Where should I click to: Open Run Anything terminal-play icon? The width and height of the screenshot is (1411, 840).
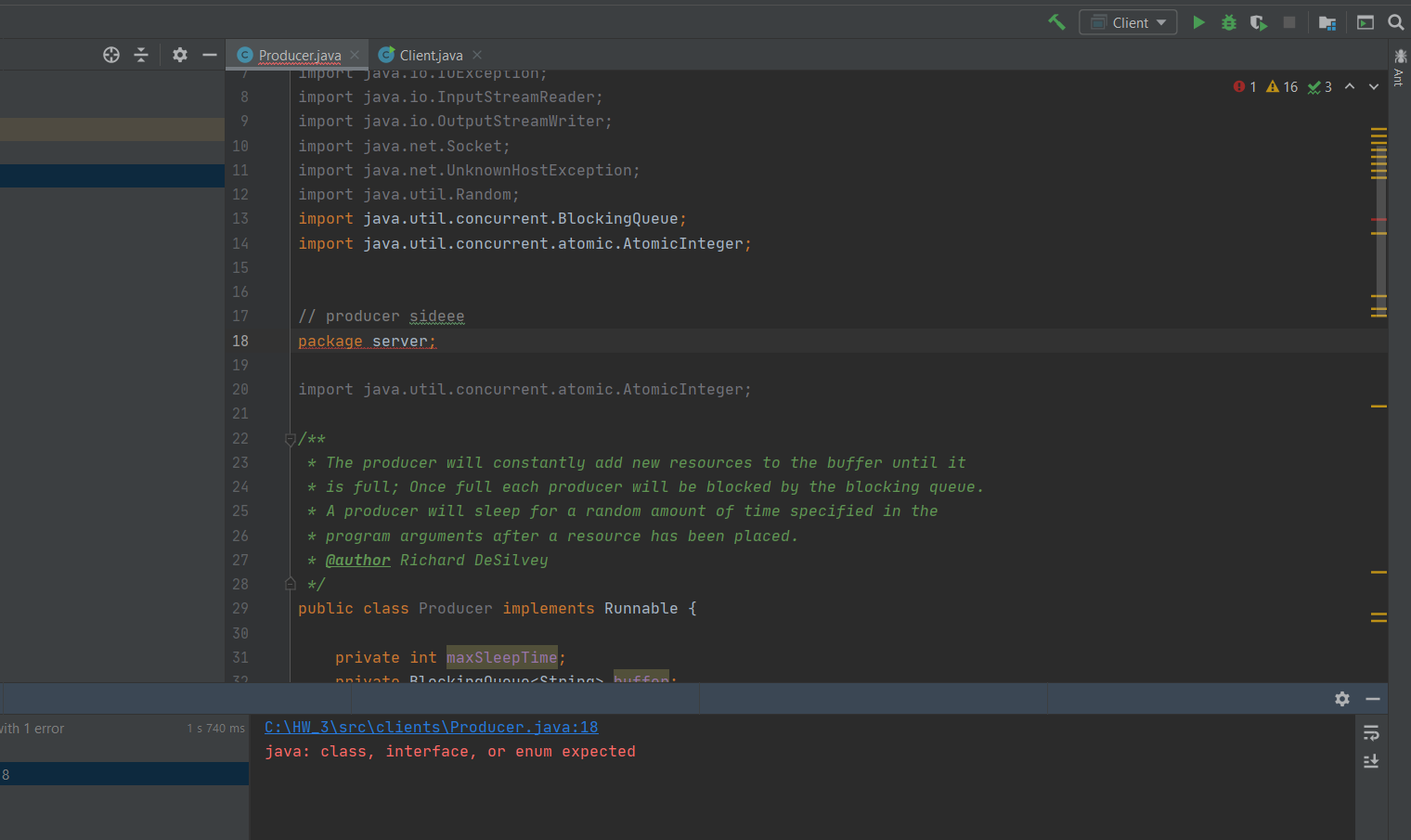point(1366,21)
